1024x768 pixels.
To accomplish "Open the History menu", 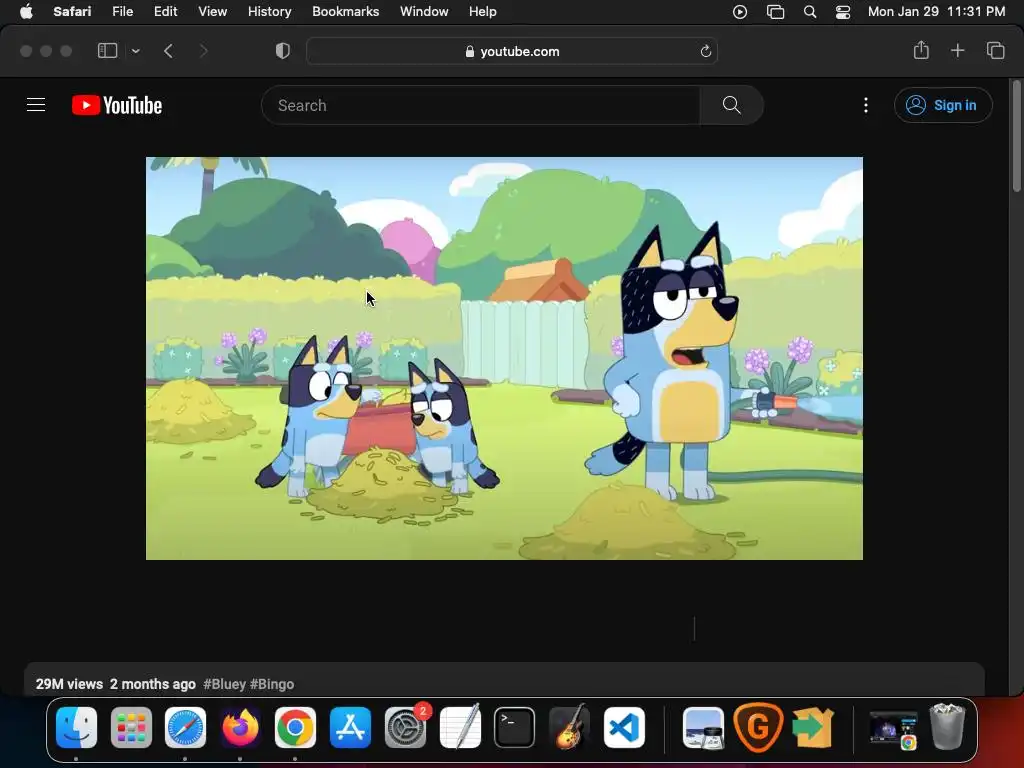I will coord(269,11).
